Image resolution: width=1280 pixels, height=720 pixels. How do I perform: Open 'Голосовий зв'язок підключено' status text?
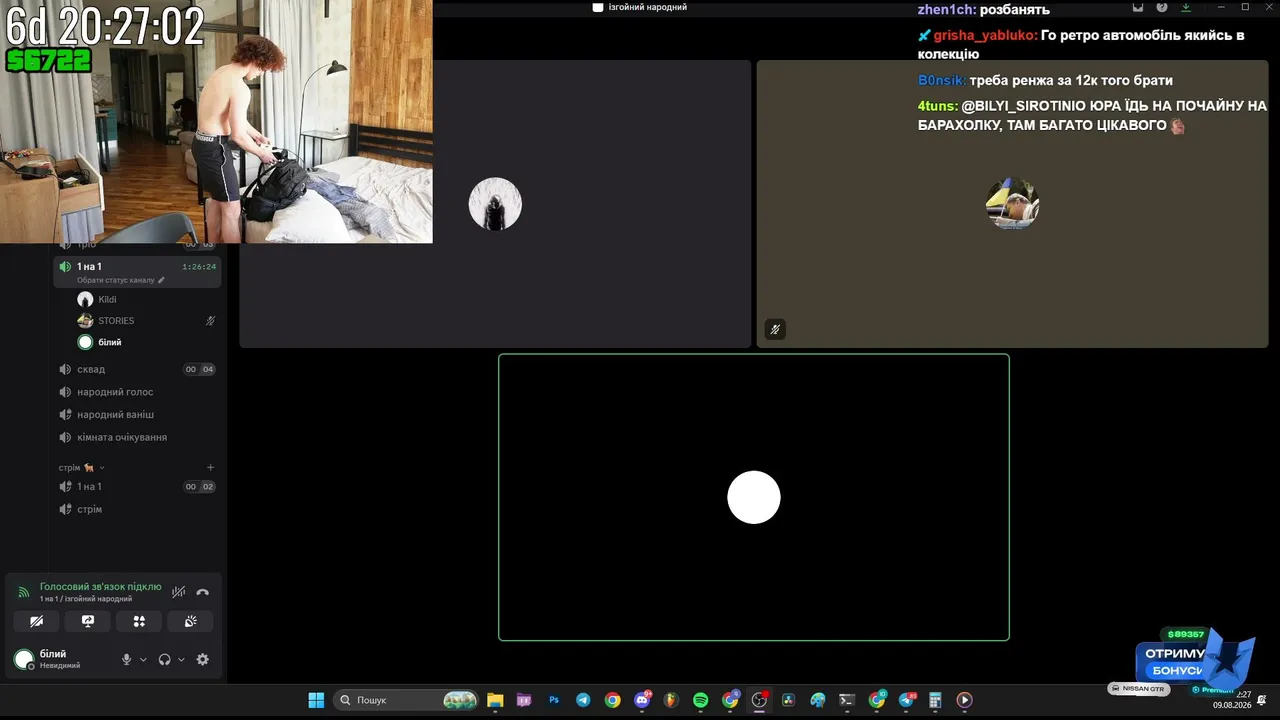click(x=101, y=587)
